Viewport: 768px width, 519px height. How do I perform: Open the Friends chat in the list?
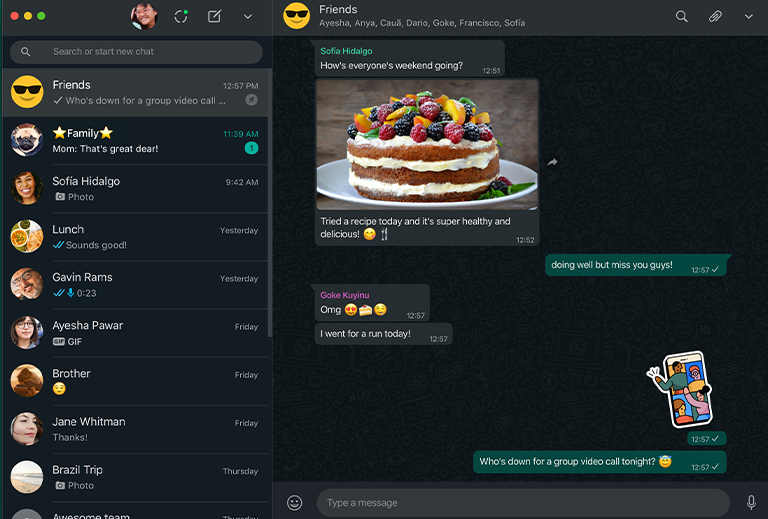point(137,92)
